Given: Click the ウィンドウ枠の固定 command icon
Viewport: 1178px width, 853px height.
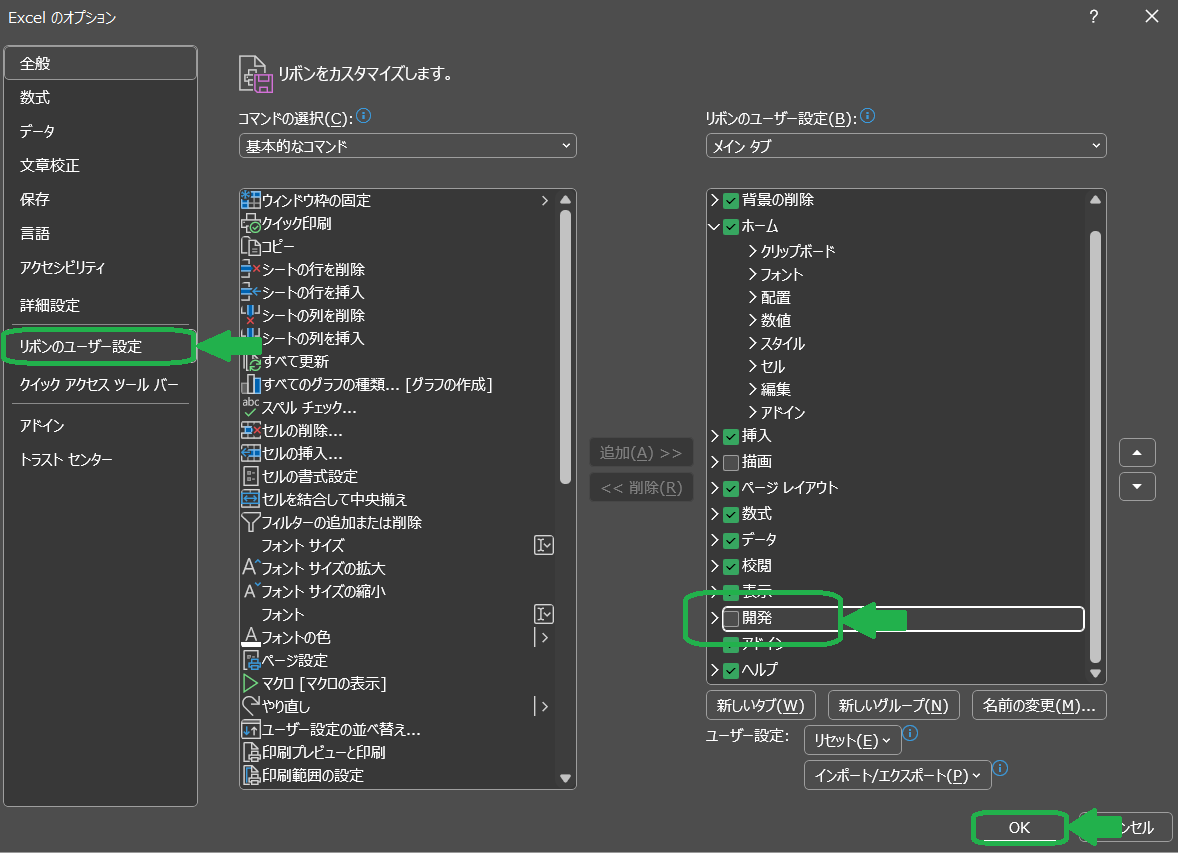Looking at the screenshot, I should [x=250, y=200].
